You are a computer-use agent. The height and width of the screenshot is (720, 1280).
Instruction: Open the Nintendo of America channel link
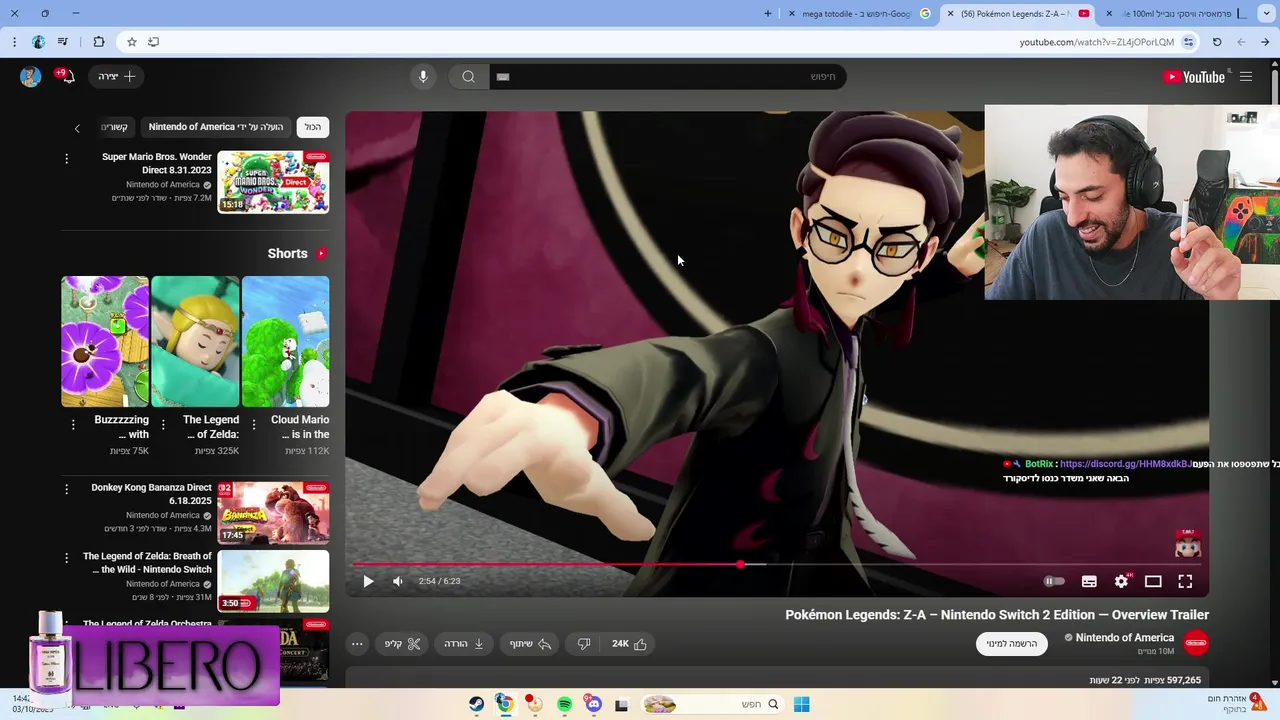tap(1125, 638)
